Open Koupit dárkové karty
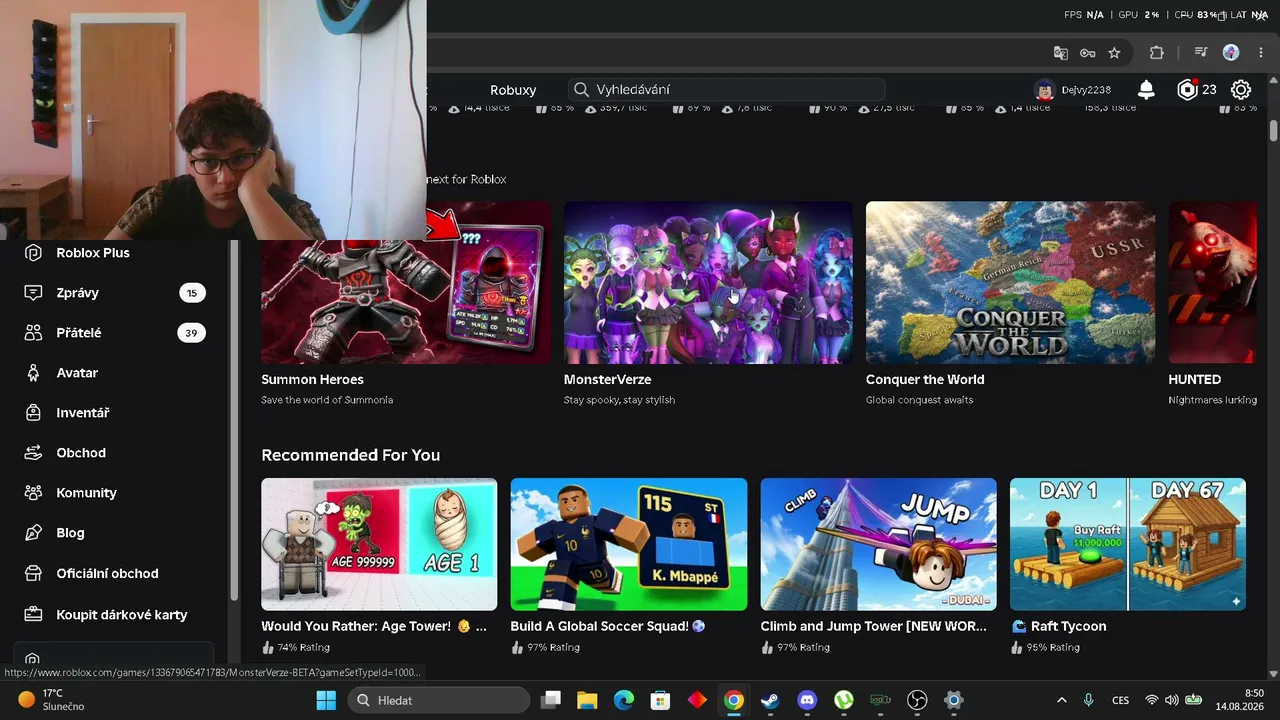 [x=122, y=615]
